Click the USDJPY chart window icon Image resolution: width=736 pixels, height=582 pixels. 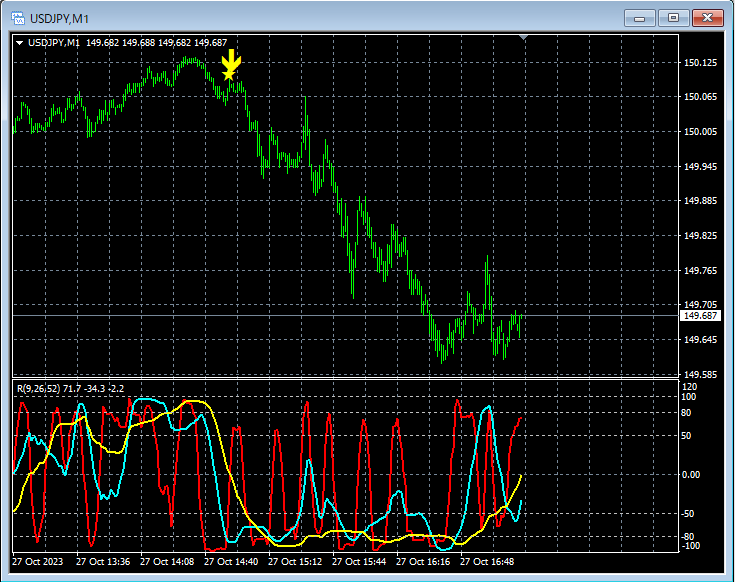(18, 18)
